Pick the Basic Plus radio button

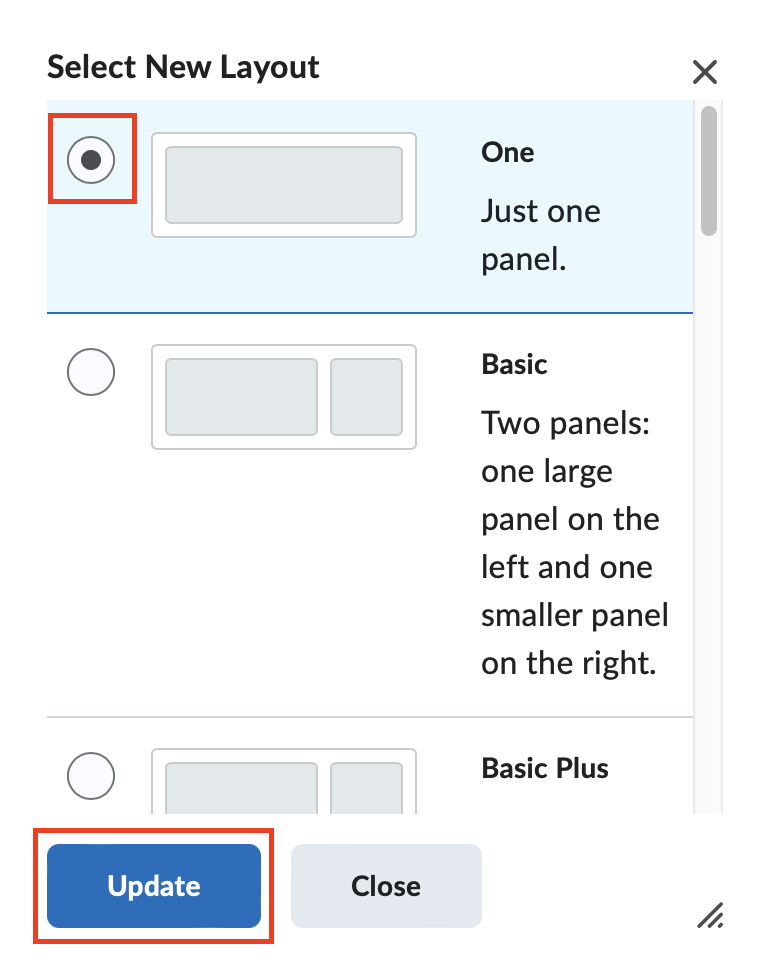91,775
